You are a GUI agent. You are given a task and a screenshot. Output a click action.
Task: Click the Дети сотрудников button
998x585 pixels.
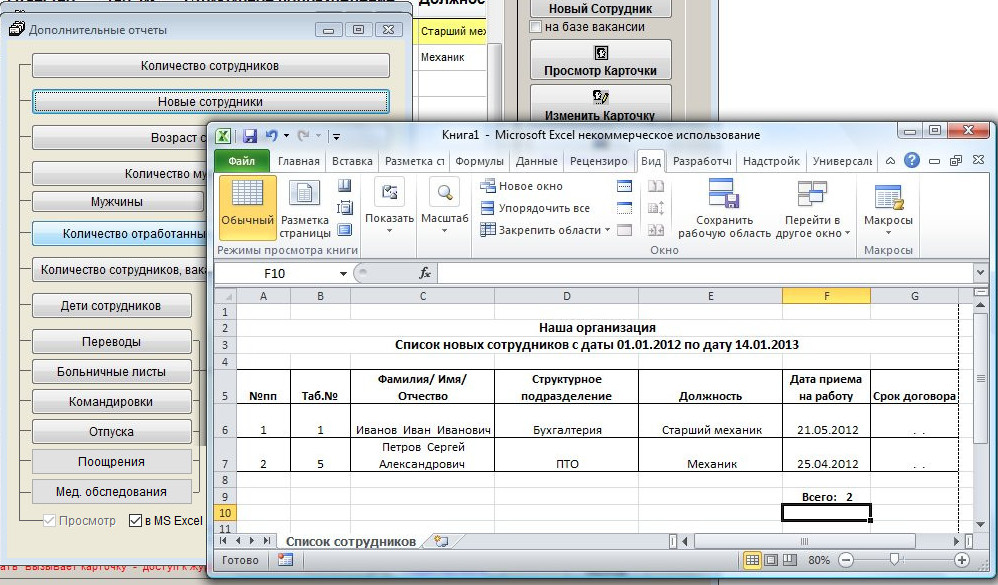(x=111, y=306)
